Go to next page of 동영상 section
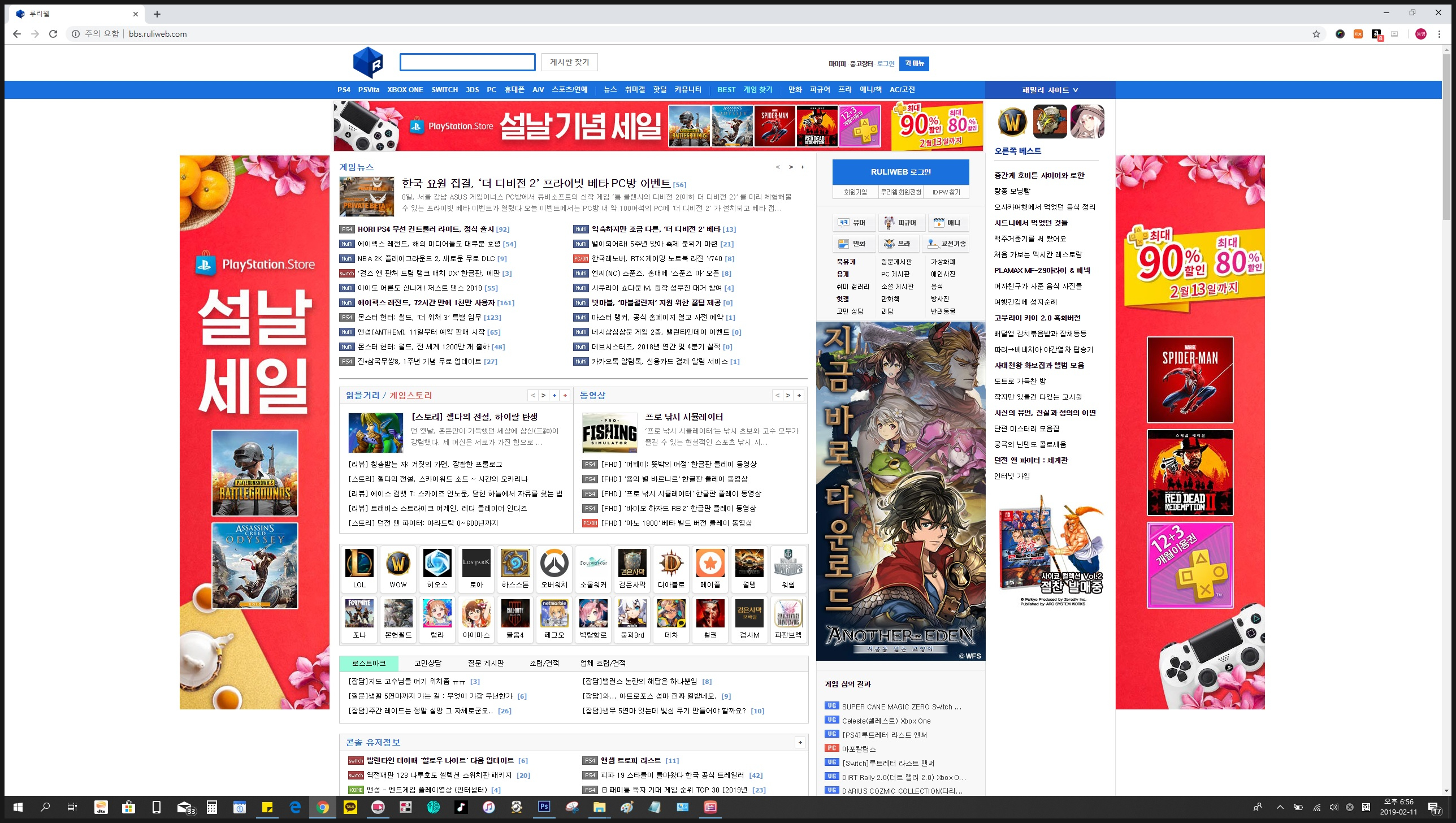 (788, 395)
